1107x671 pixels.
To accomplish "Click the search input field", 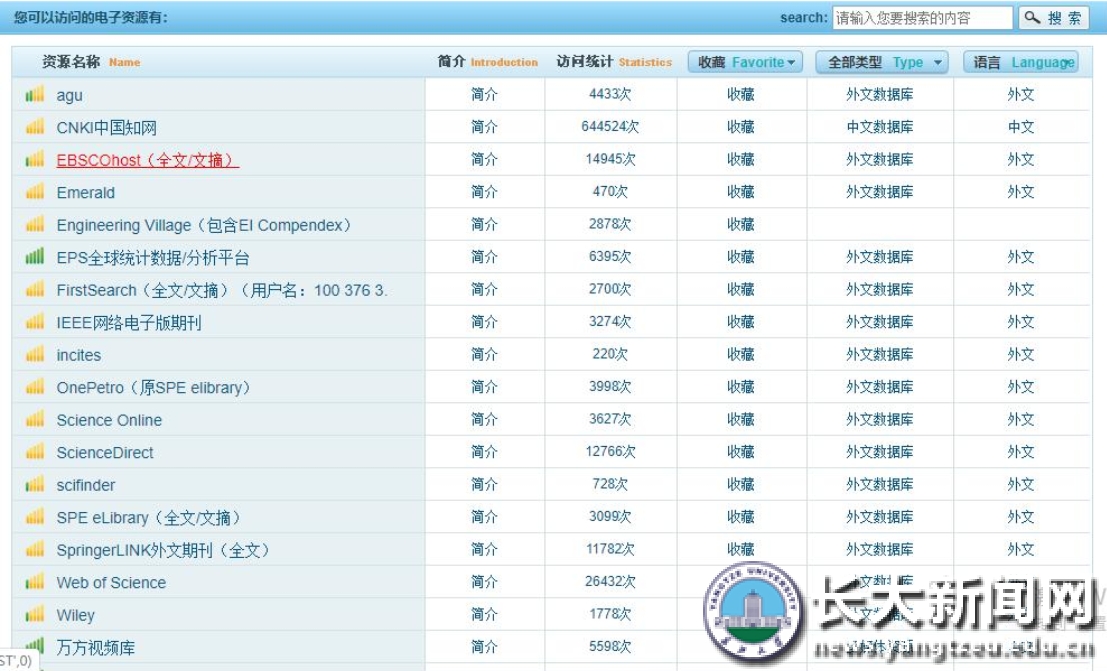I will [922, 18].
